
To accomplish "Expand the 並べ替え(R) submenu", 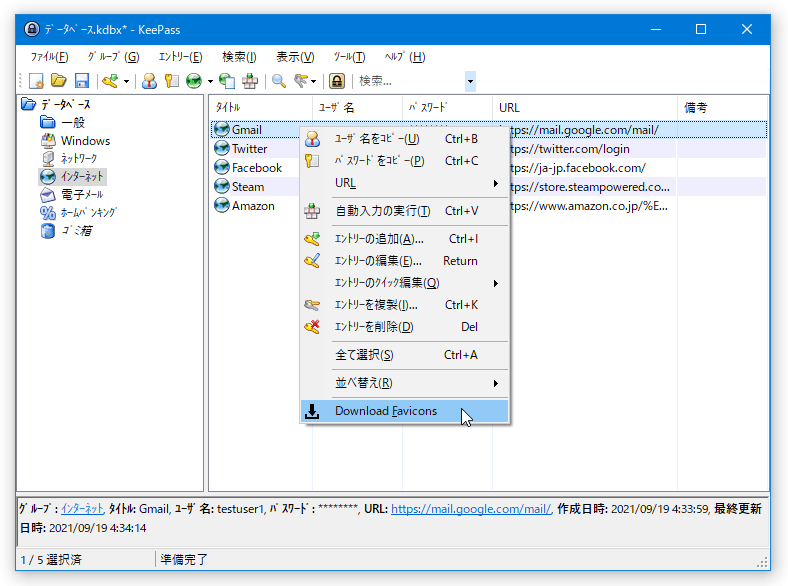I will pos(405,383).
